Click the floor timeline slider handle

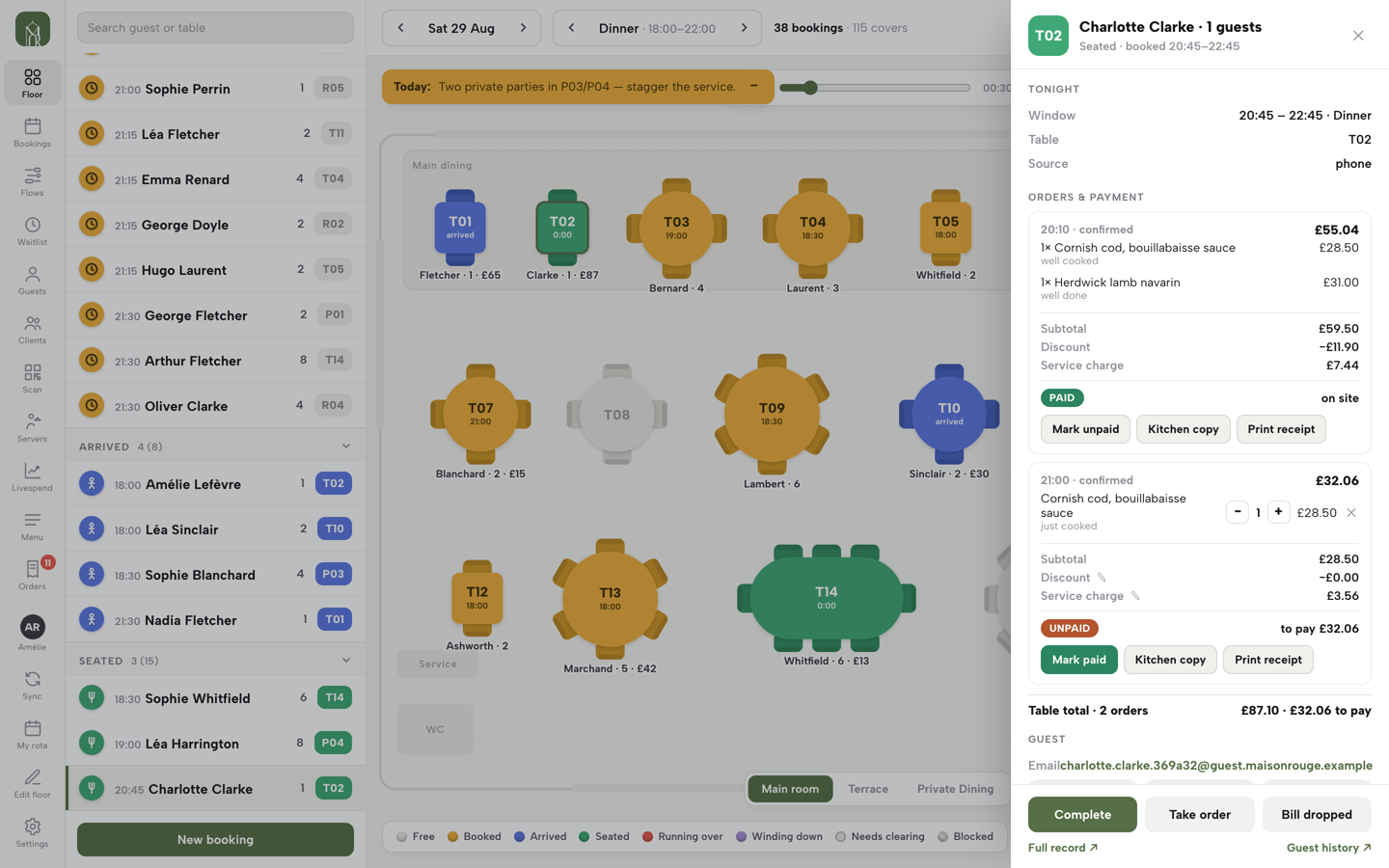(x=810, y=88)
